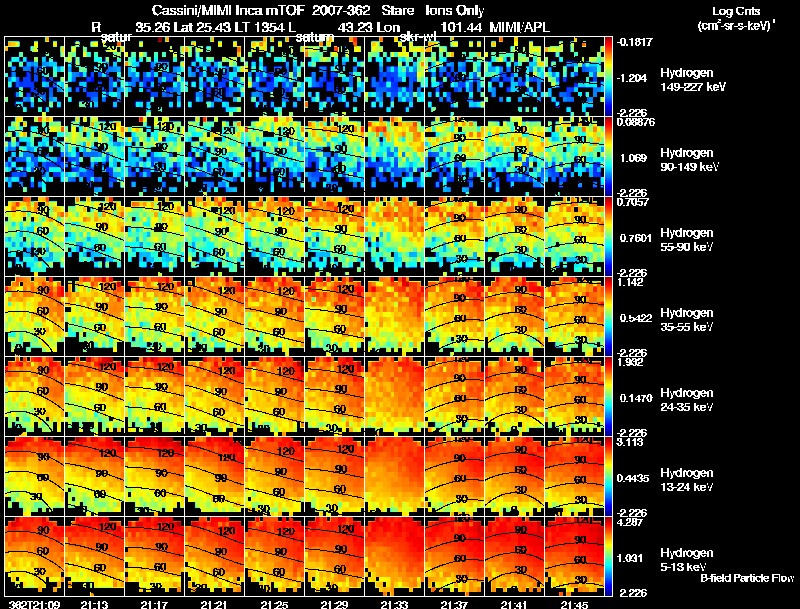Click the colorbar beside the 24-35 keV row
The width and height of the screenshot is (800, 609).
[608, 396]
